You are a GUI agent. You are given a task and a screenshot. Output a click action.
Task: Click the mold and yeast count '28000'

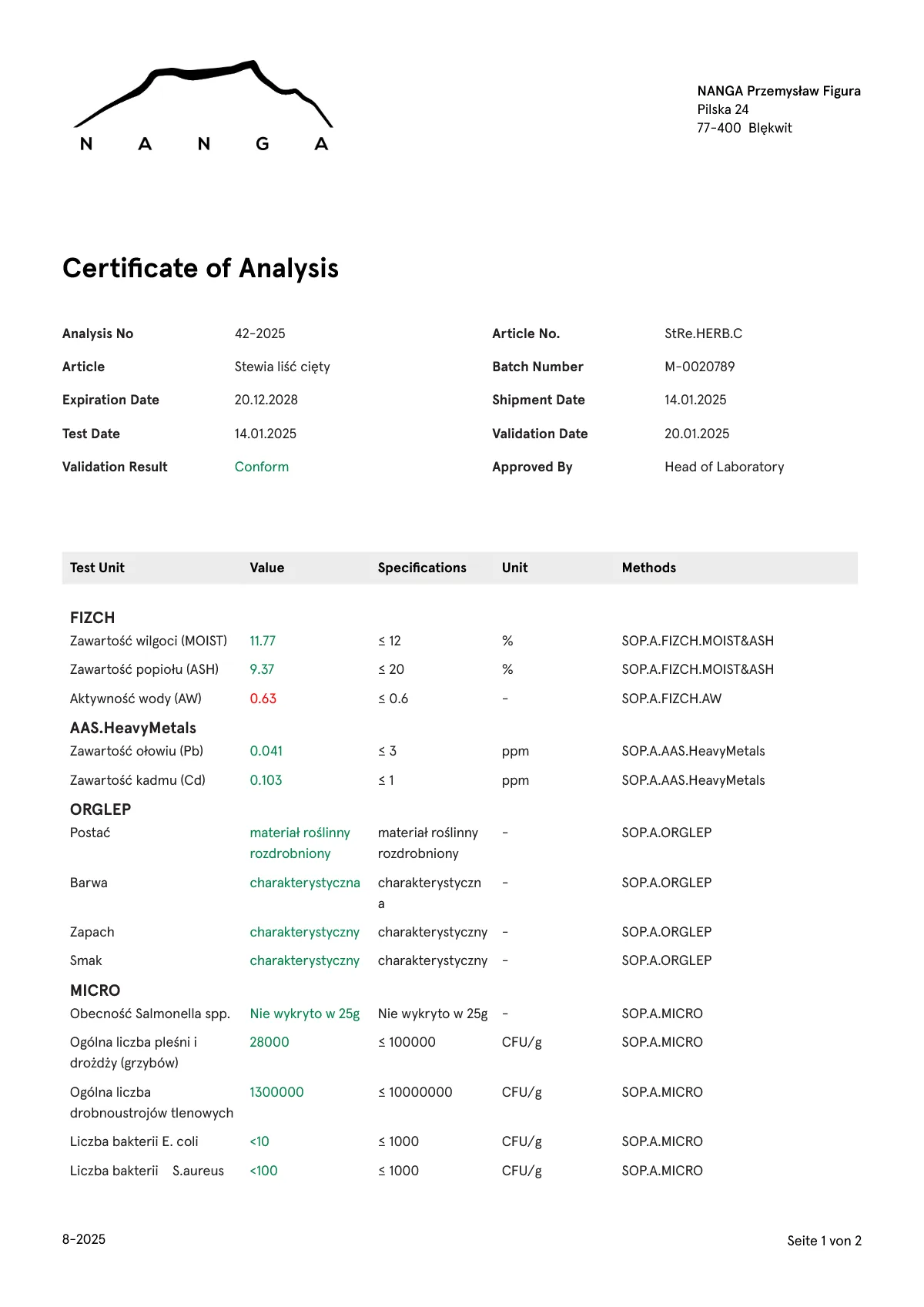[269, 1042]
